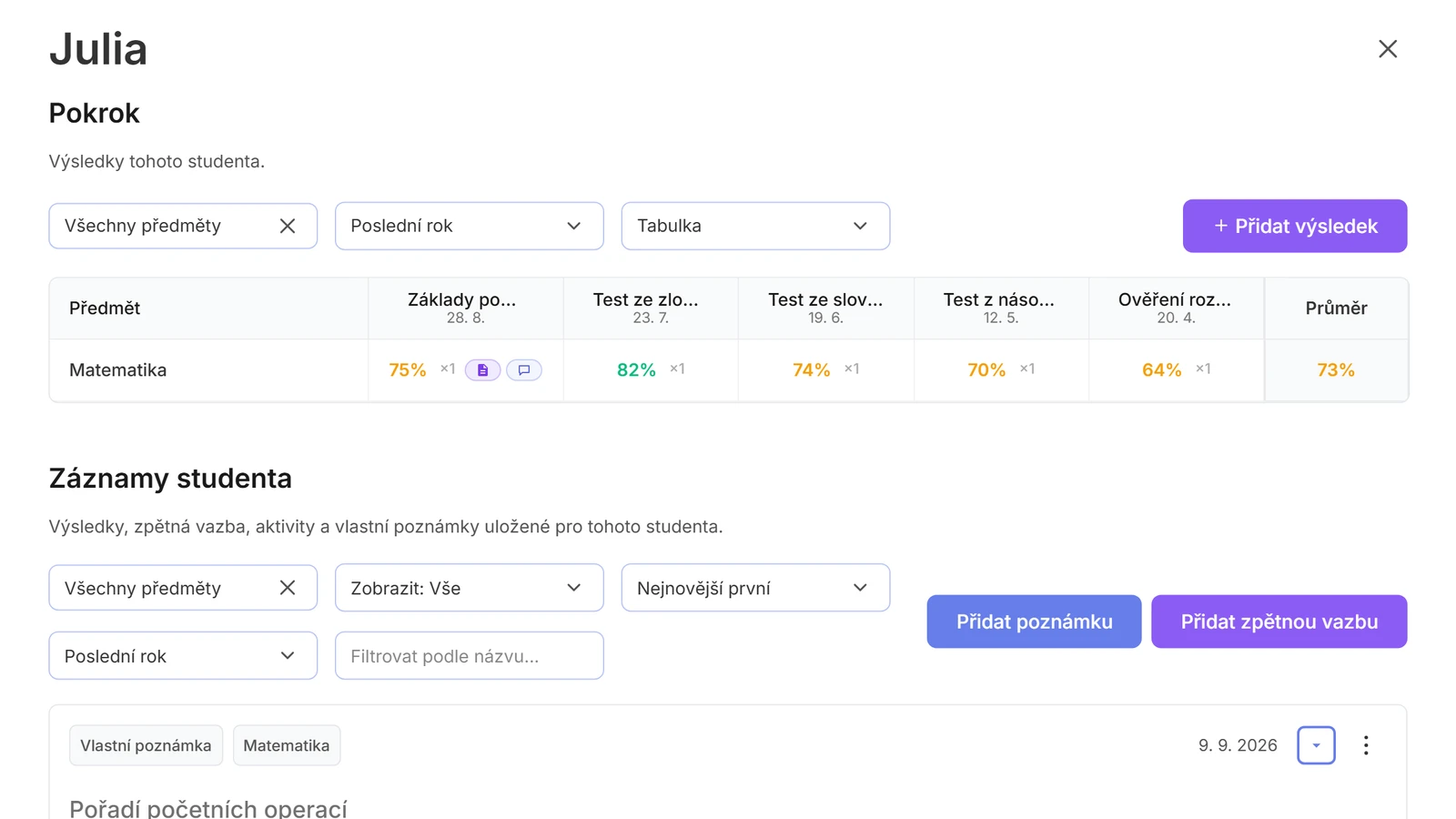
Task: Click Ověření roz... column header
Action: [1176, 308]
